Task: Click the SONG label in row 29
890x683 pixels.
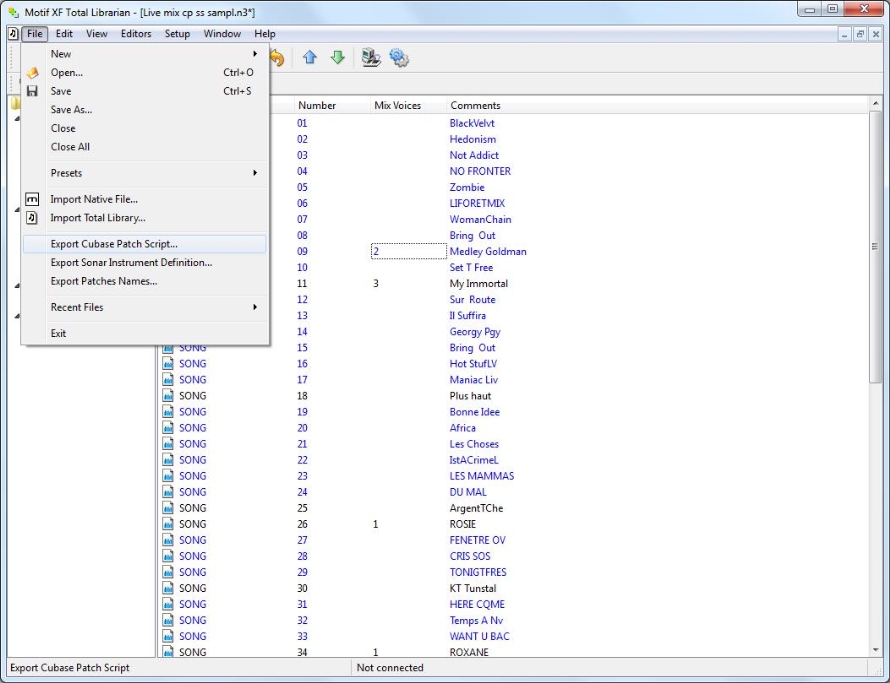Action: [x=192, y=572]
